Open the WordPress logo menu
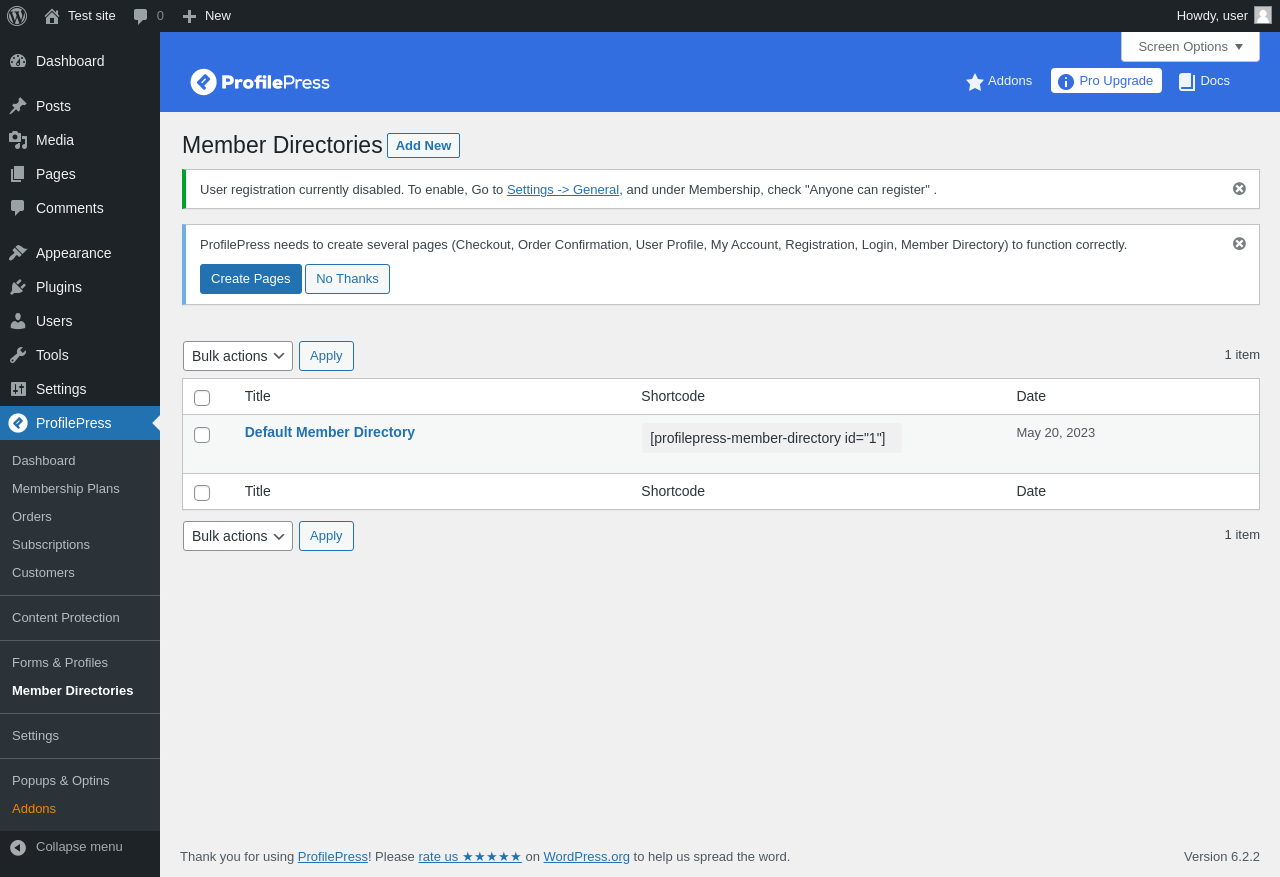Image resolution: width=1280 pixels, height=877 pixels. 17,16
